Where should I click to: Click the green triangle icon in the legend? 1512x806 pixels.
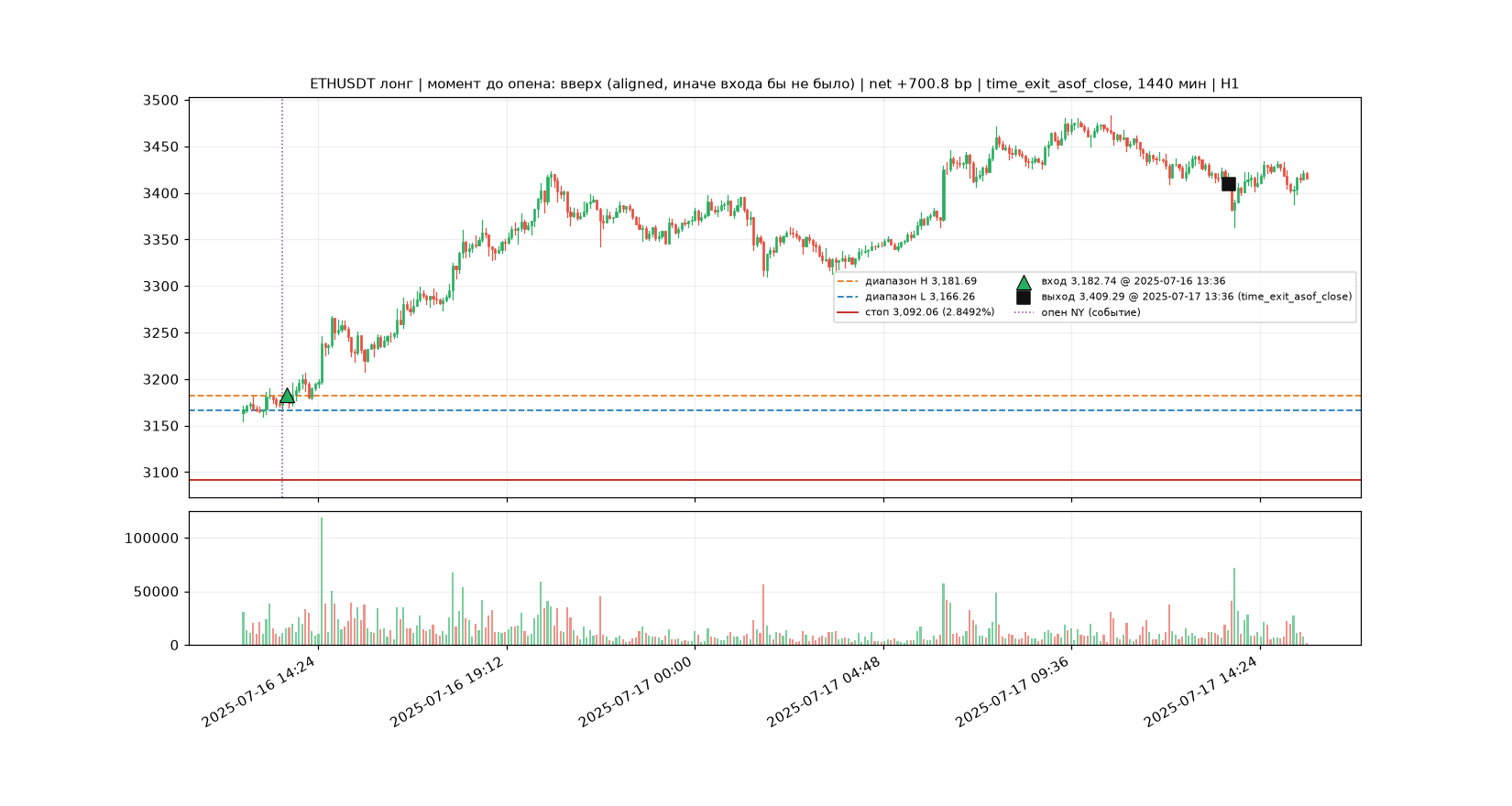1024,282
